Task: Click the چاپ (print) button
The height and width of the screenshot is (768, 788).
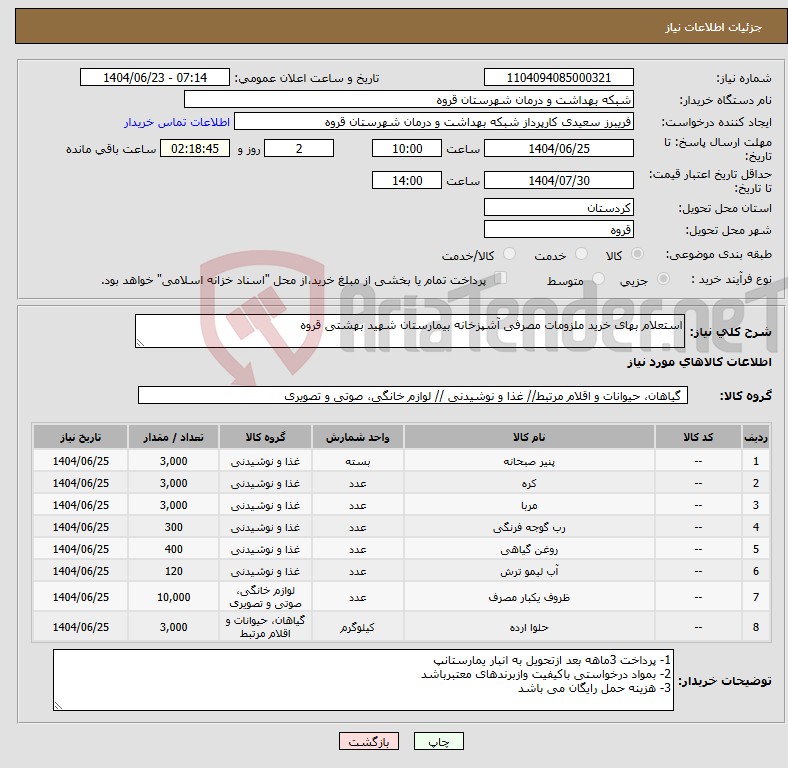Action: (445, 741)
